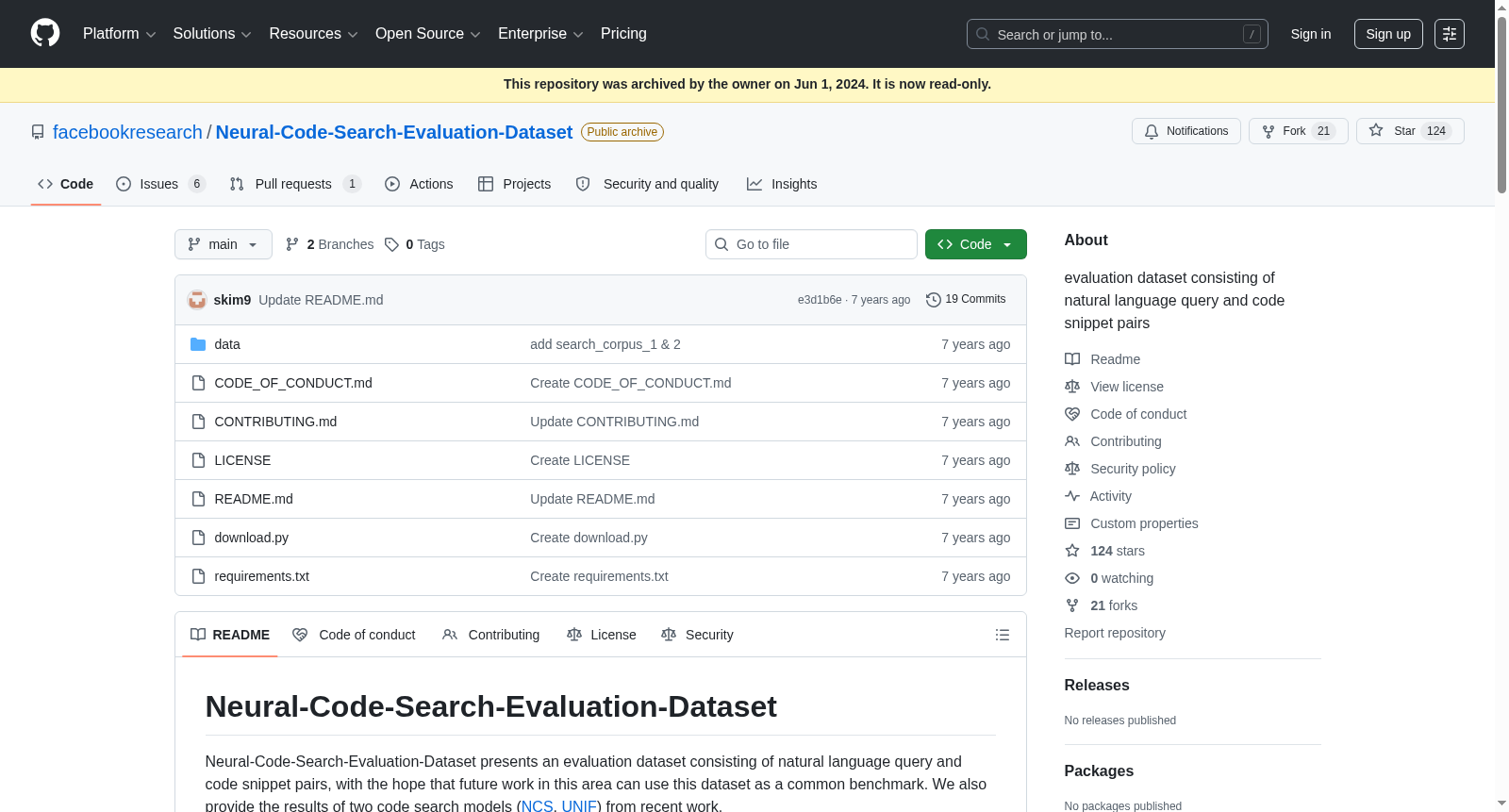Open the README.md file
Viewport: 1509px width, 812px height.
[x=254, y=499]
